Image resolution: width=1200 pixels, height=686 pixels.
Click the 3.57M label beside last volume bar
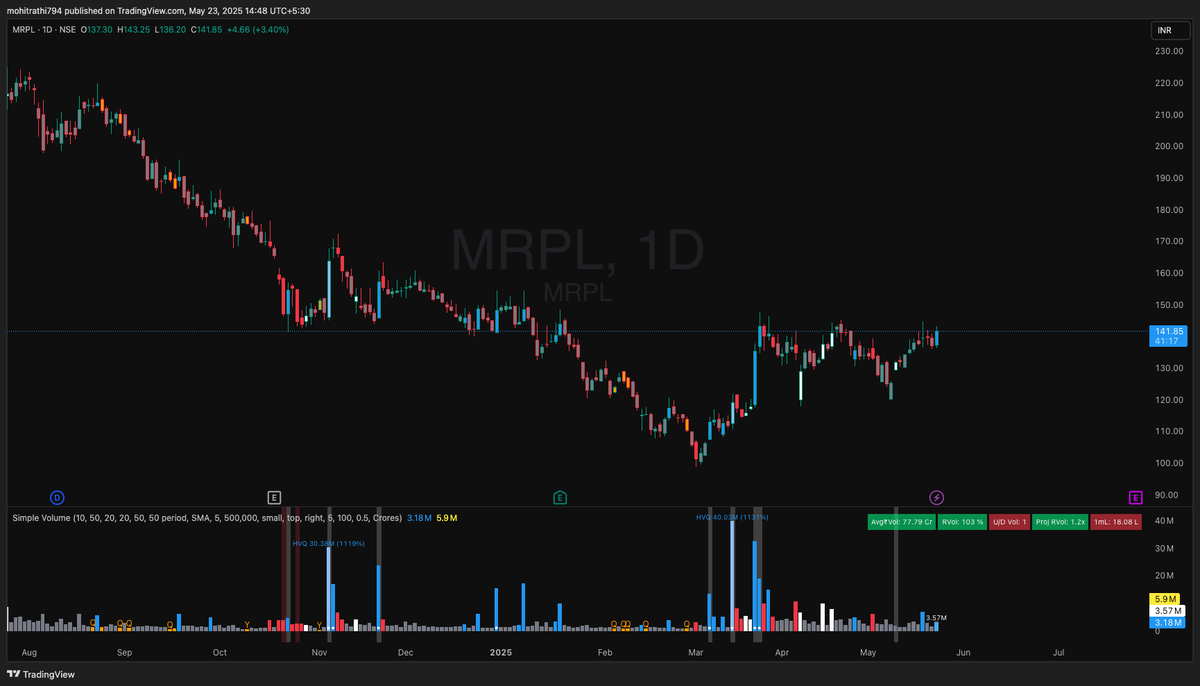[936, 618]
